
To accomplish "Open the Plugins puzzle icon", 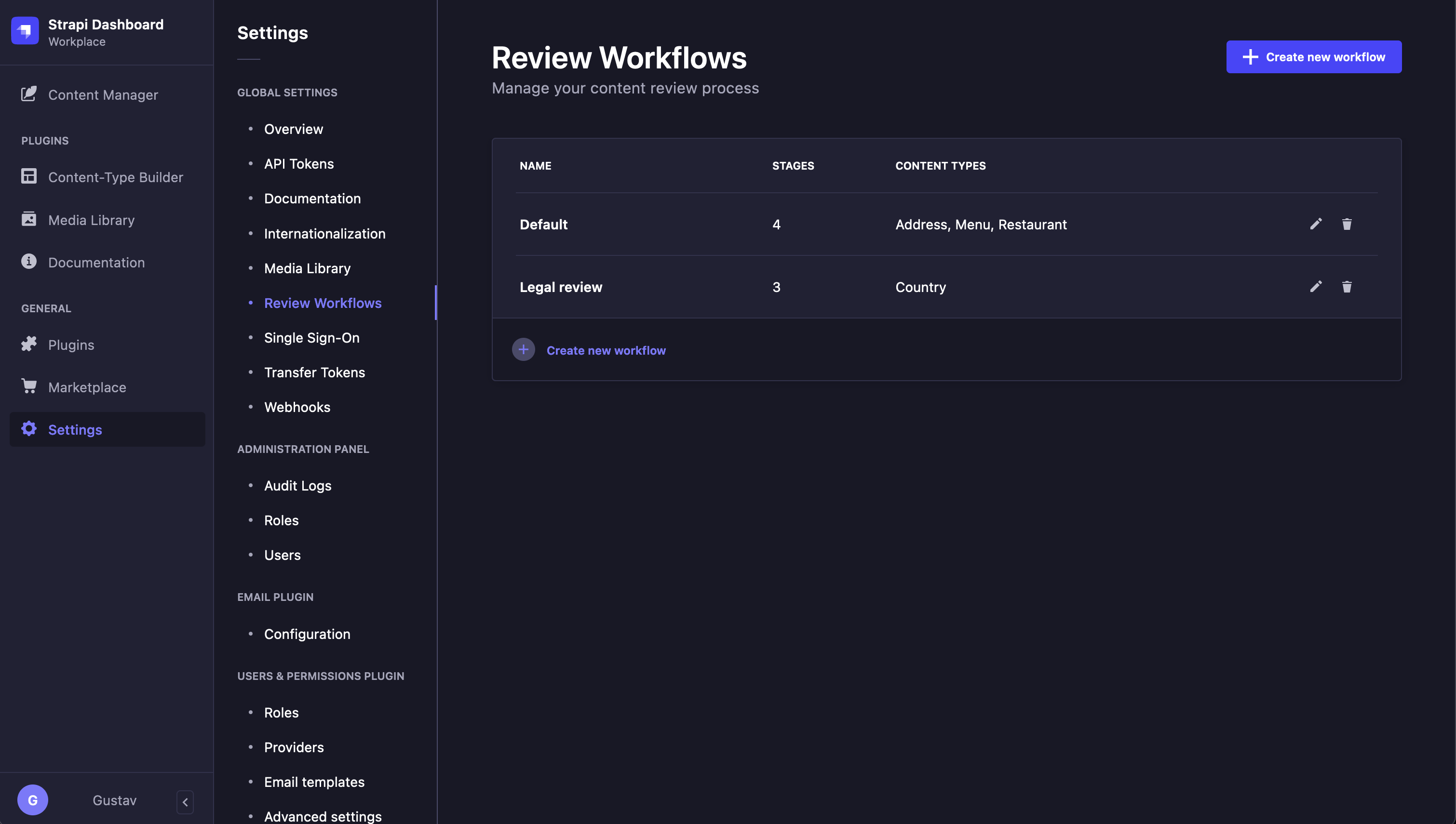I will click(x=29, y=344).
